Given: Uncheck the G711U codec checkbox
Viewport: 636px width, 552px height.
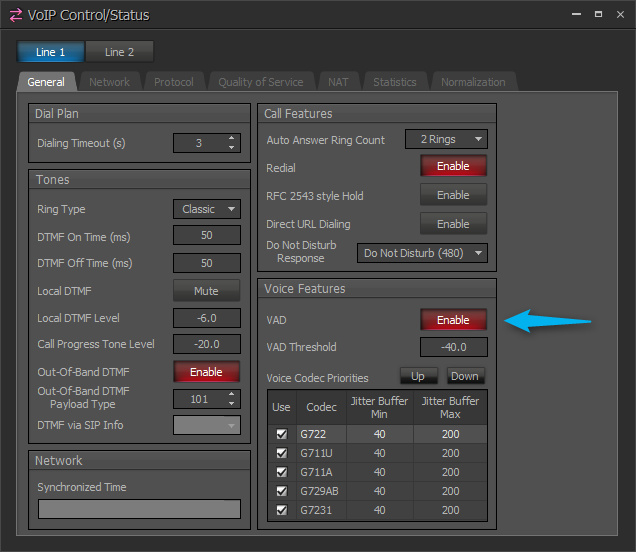Looking at the screenshot, I should (281, 453).
